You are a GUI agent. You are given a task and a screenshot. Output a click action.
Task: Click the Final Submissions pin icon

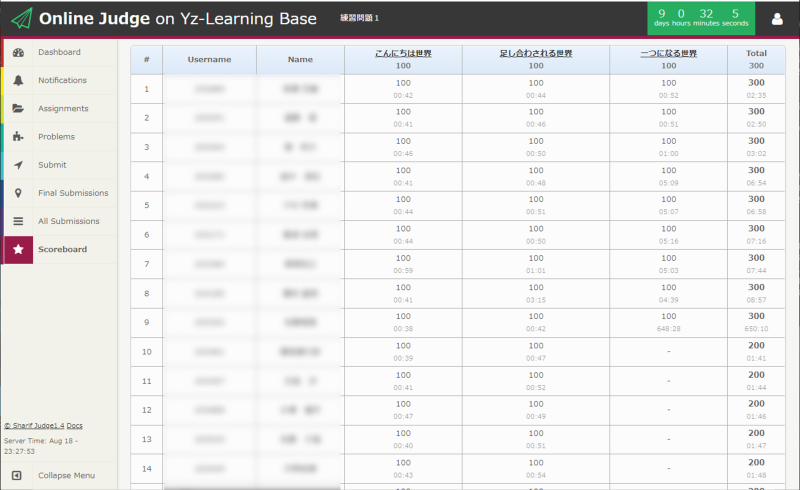[x=18, y=193]
